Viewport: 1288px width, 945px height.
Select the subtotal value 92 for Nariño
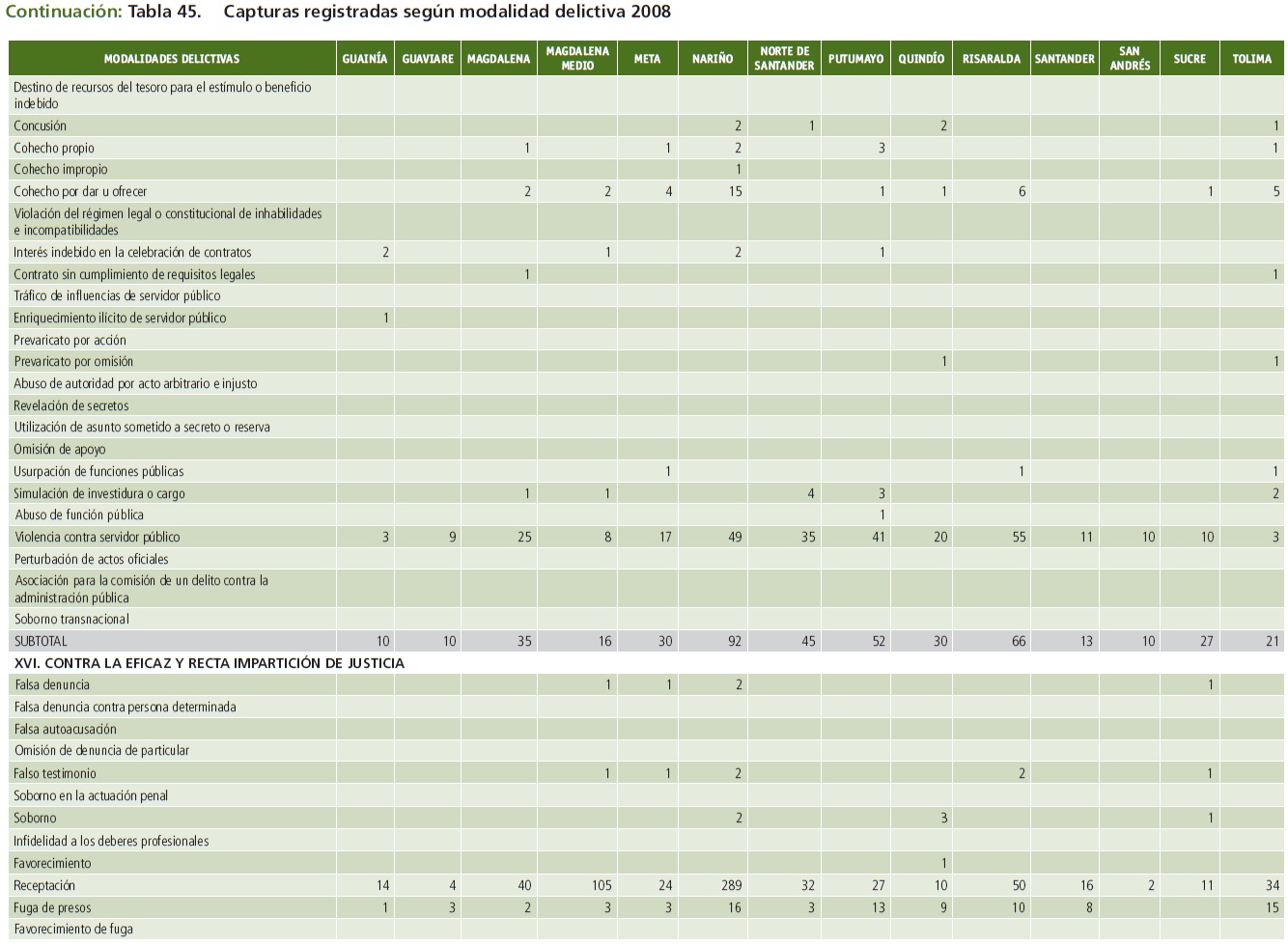point(735,641)
